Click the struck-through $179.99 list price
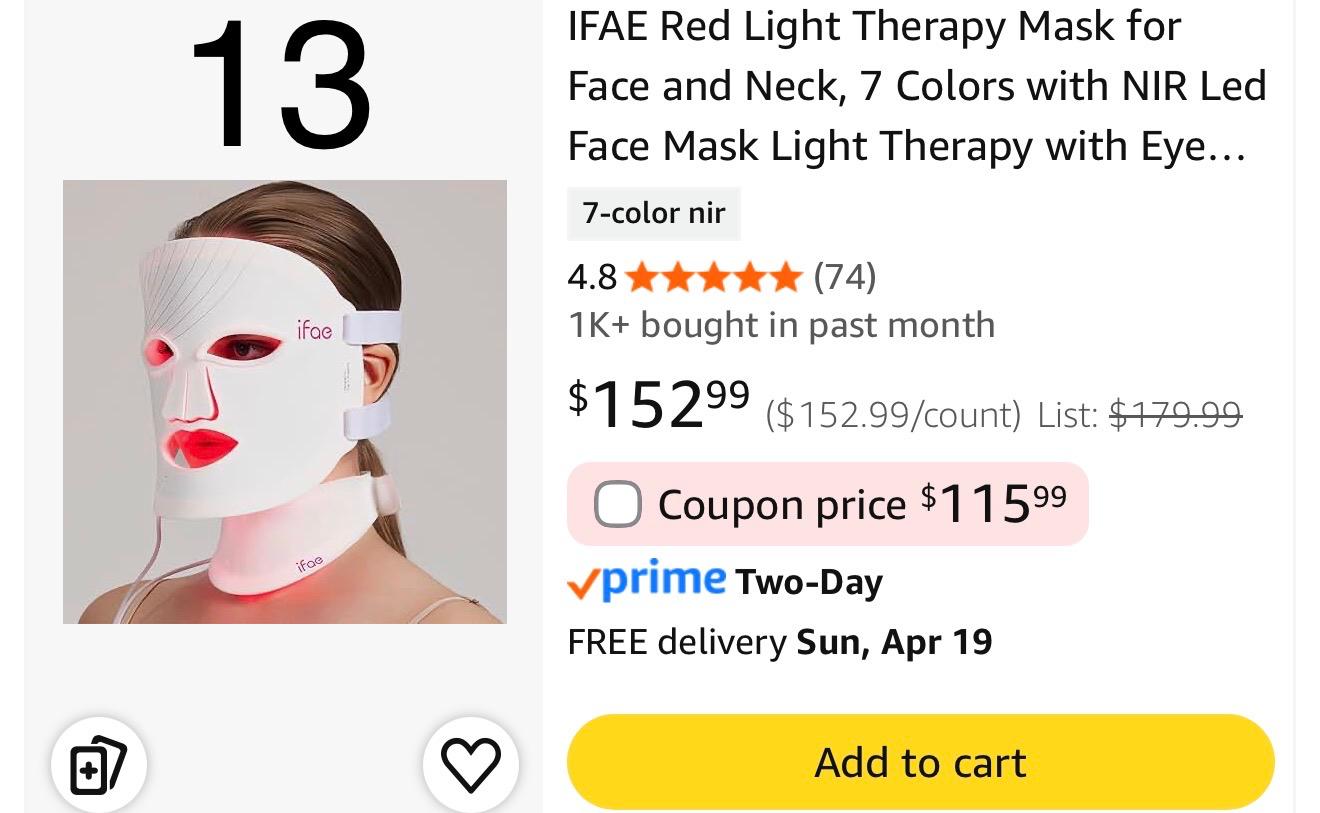Image resolution: width=1320 pixels, height=813 pixels. [x=1176, y=413]
